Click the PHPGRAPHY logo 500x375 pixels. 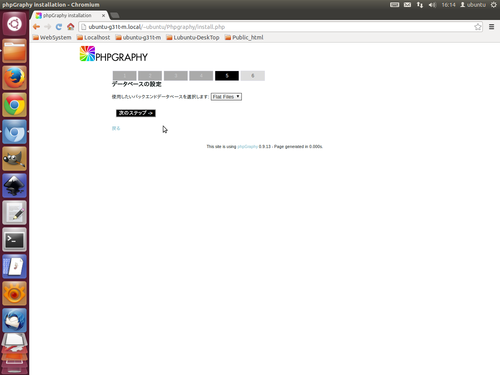pyautogui.click(x=114, y=54)
